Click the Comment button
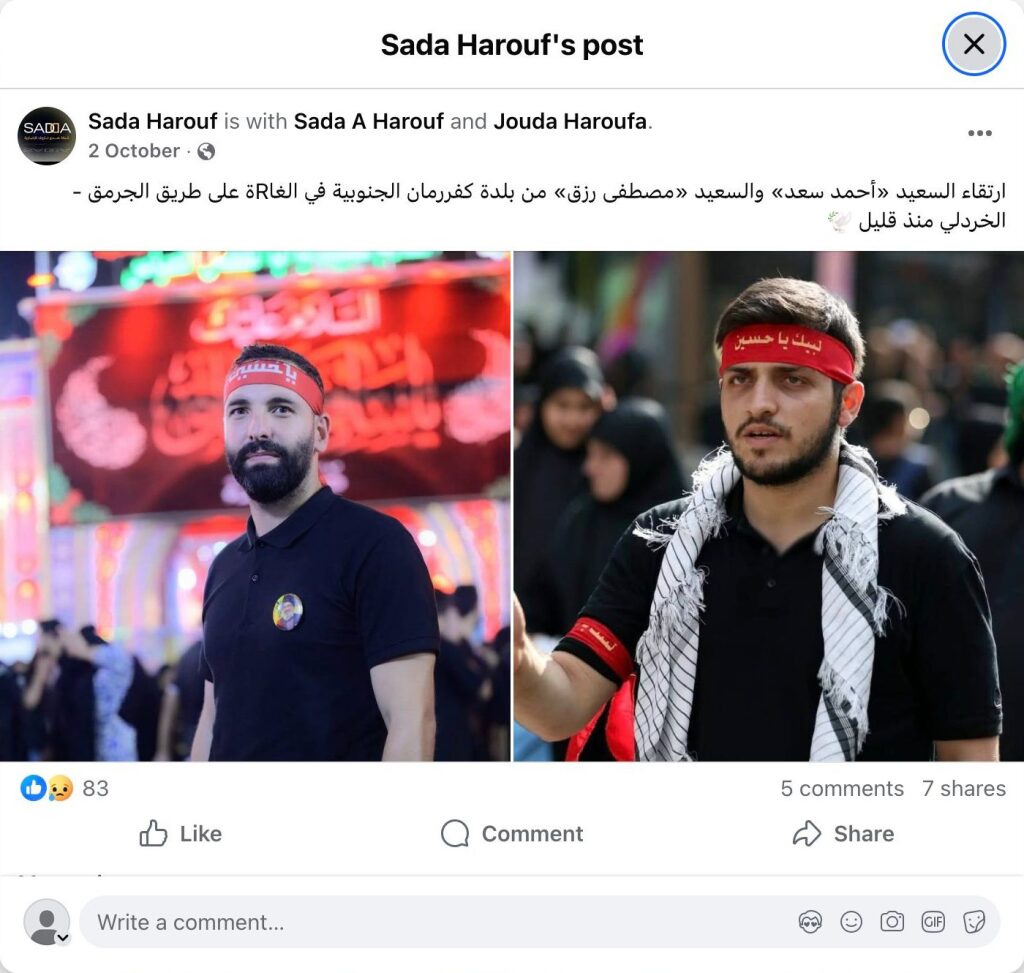This screenshot has width=1024, height=973. pos(512,833)
